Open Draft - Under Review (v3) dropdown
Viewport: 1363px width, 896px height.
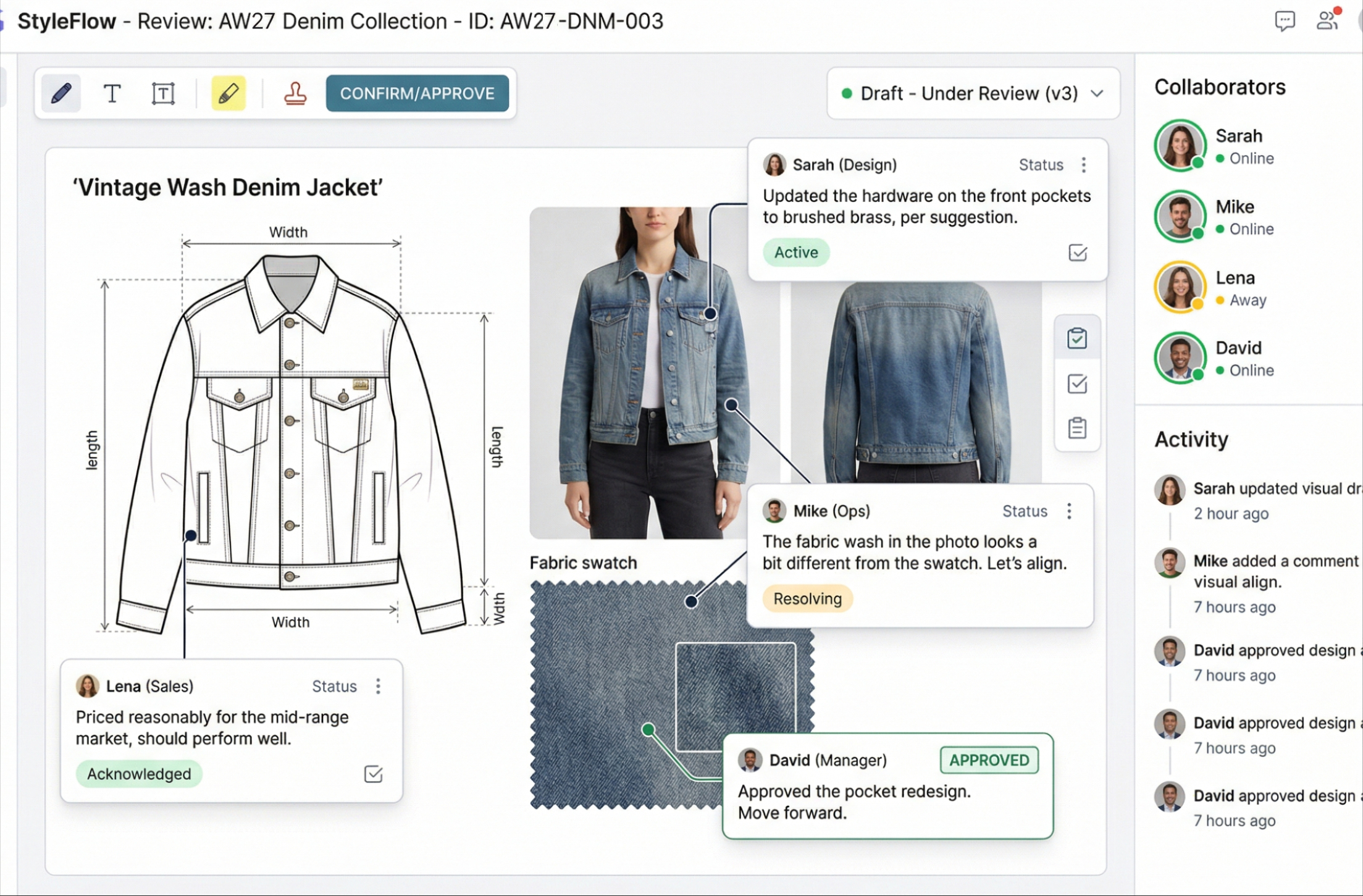click(973, 94)
